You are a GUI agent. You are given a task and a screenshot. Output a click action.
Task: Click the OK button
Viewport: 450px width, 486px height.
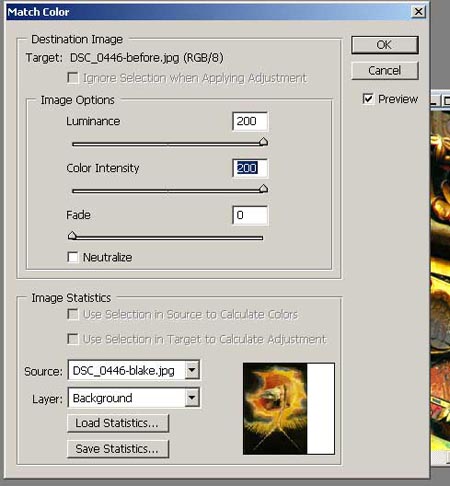[x=385, y=45]
